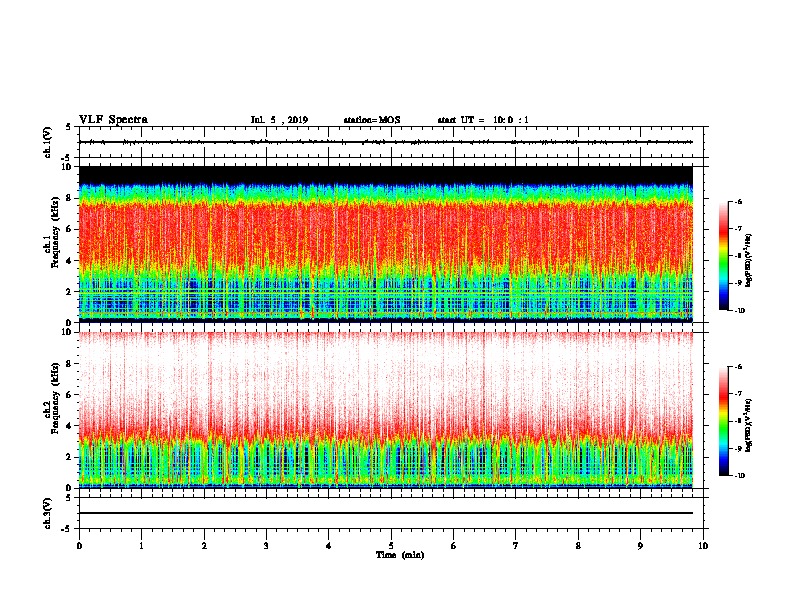
Task: Select the ch.1 Frequency (kHz) axis label
Action: pos(52,232)
